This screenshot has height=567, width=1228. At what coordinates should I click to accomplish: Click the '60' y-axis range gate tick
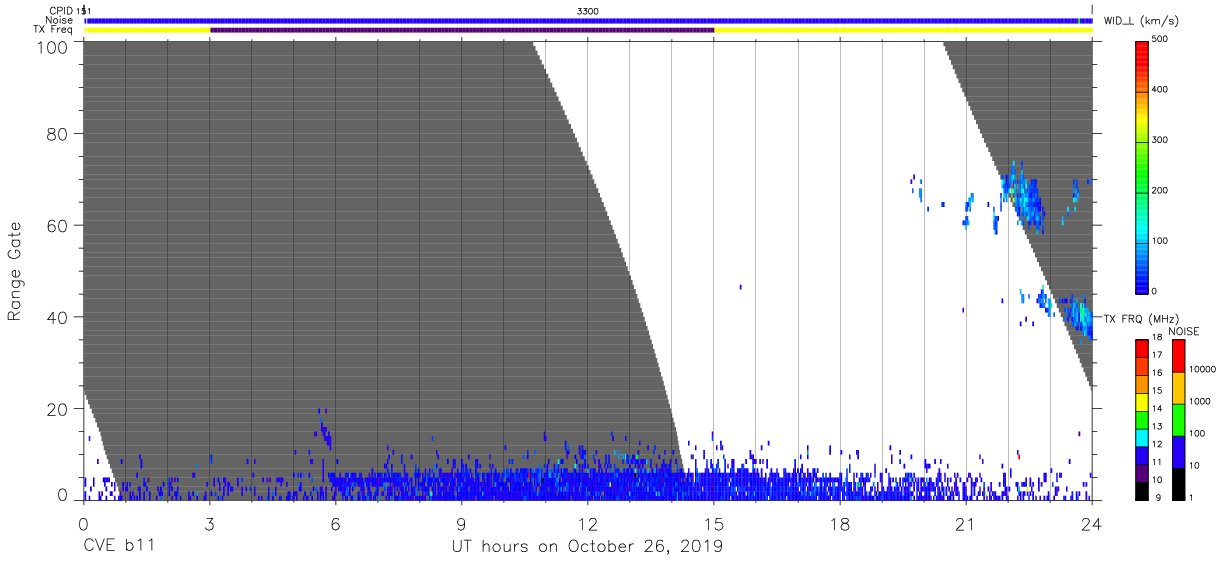pos(58,225)
